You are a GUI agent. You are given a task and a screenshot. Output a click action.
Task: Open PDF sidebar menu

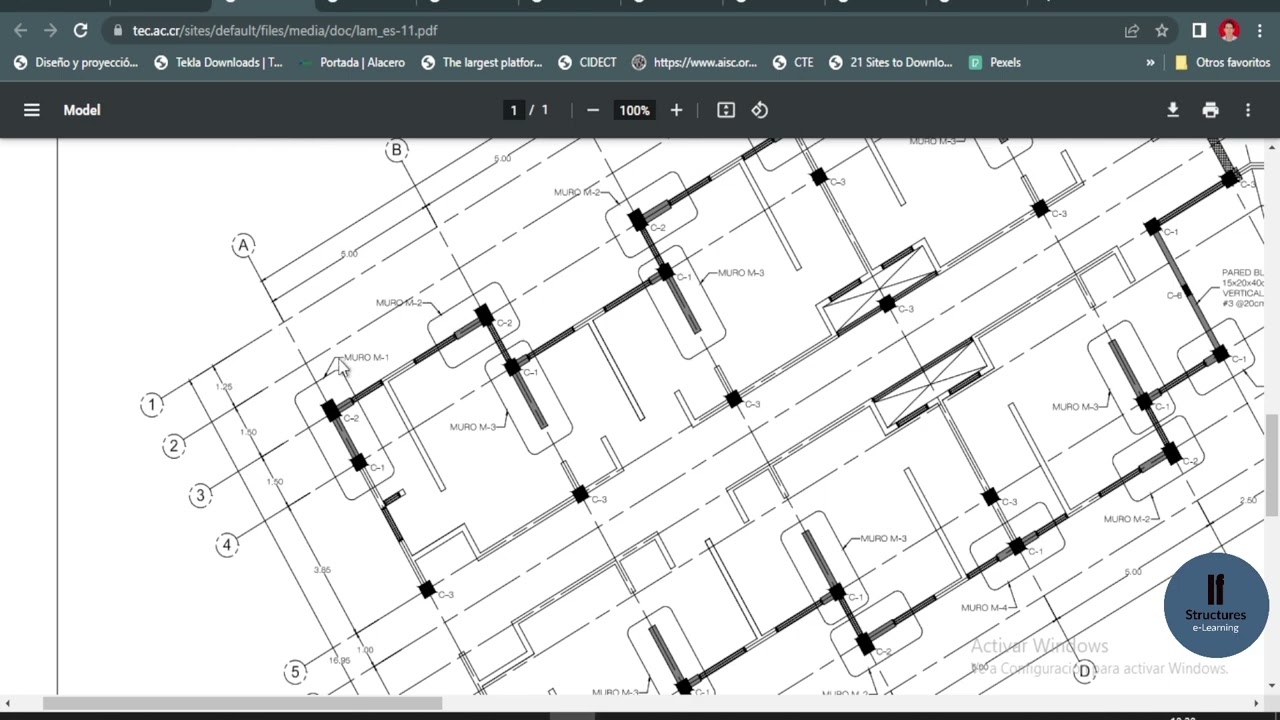[x=32, y=110]
